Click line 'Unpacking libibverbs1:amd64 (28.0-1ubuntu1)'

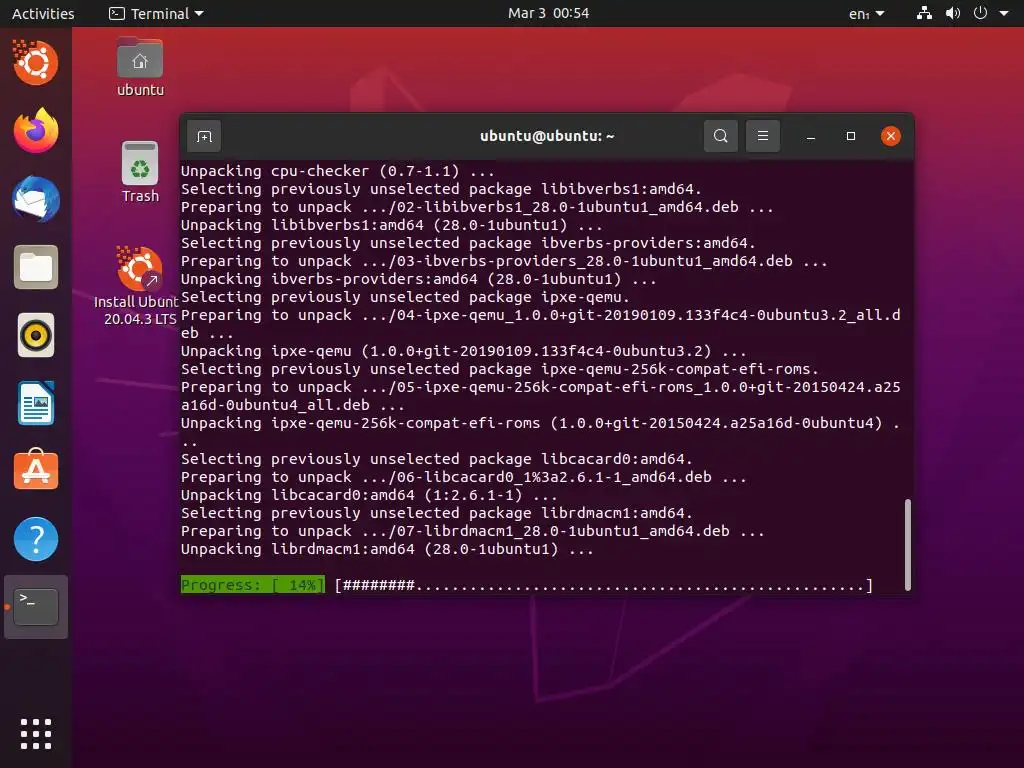point(392,225)
